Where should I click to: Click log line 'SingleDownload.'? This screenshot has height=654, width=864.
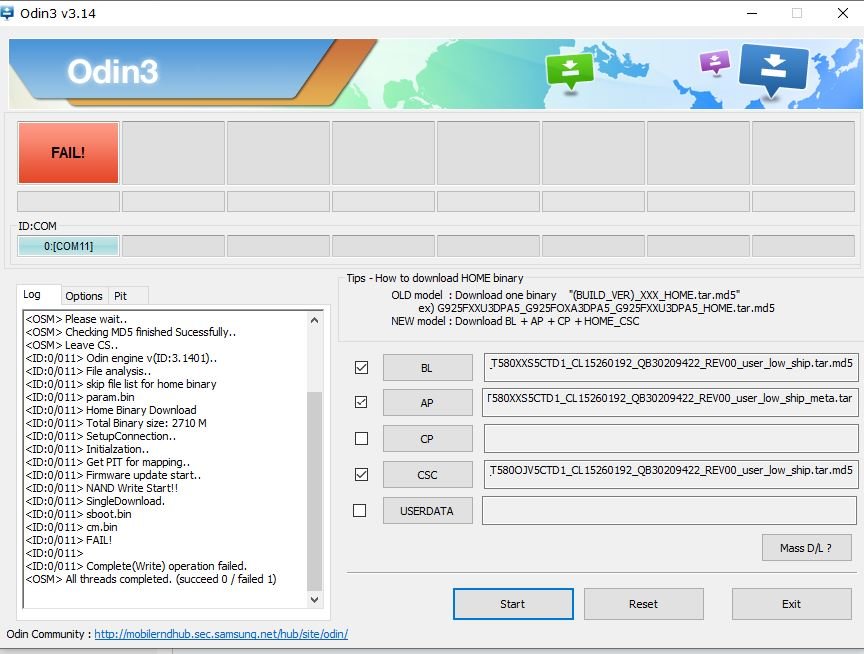click(x=95, y=501)
